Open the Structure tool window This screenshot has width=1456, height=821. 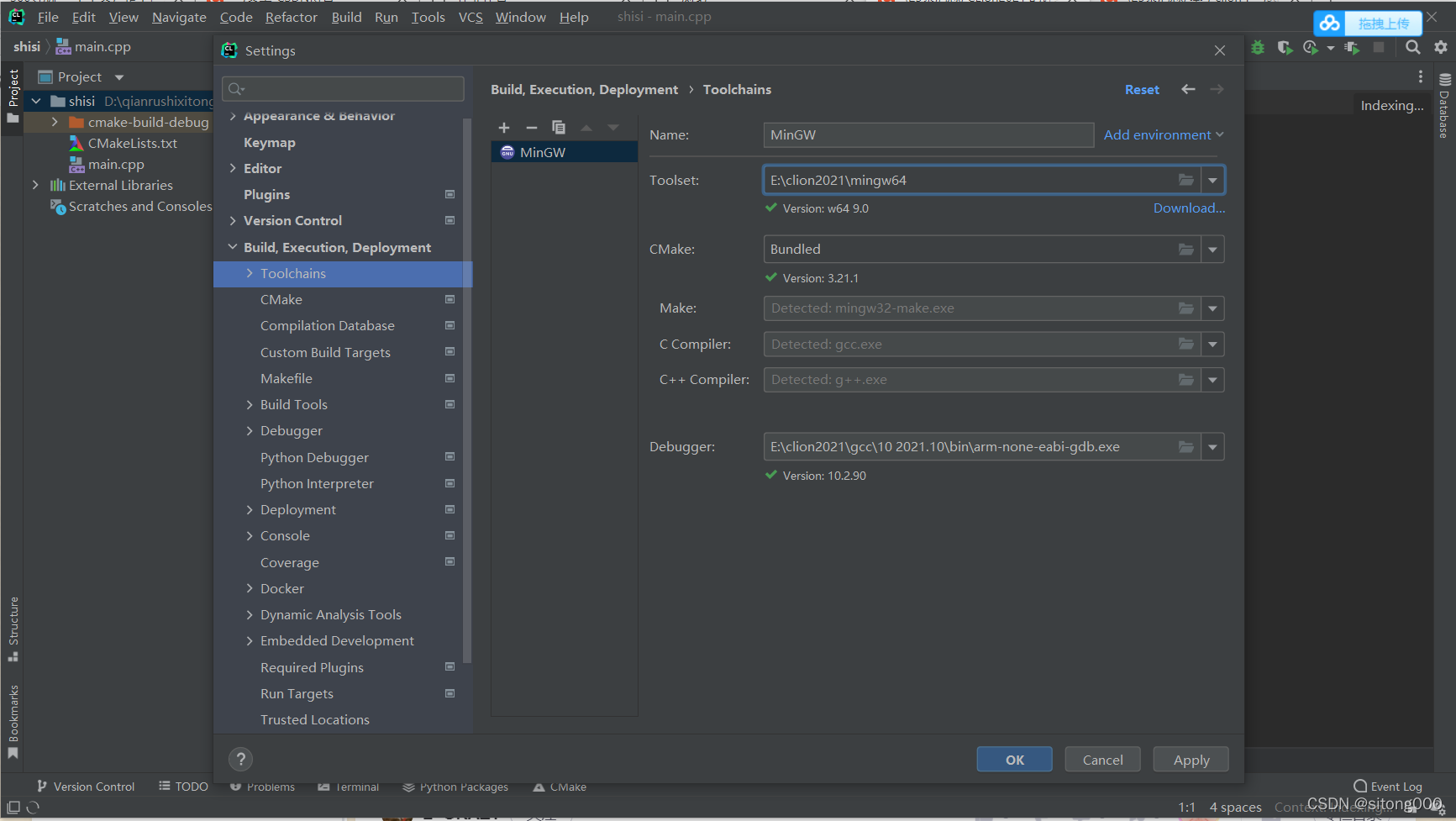click(x=13, y=629)
